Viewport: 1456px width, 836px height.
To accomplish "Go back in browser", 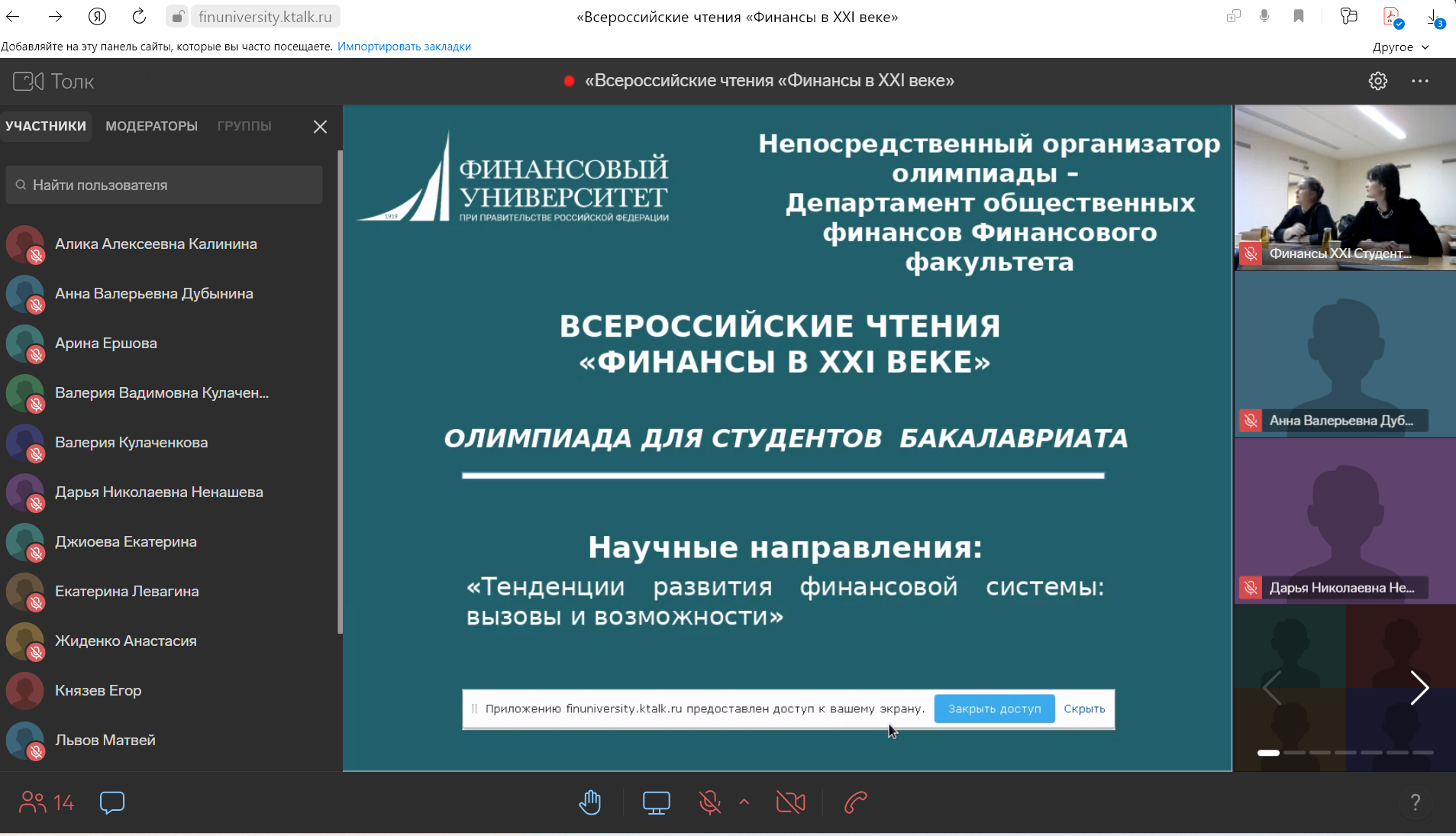I will pos(13,16).
